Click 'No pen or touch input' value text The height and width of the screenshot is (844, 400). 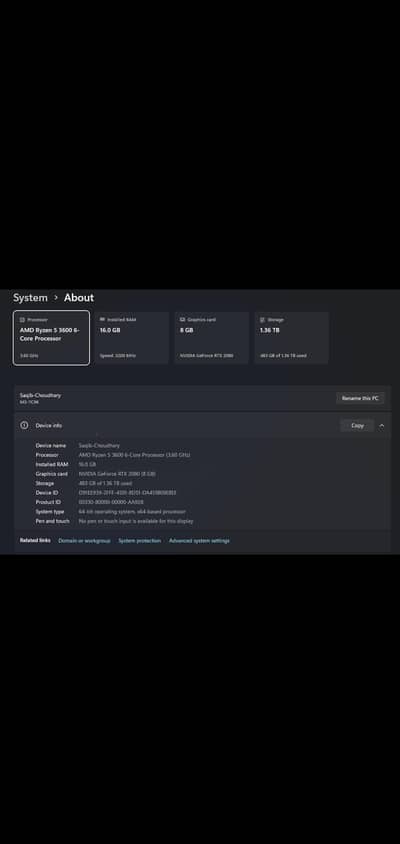(x=136, y=521)
